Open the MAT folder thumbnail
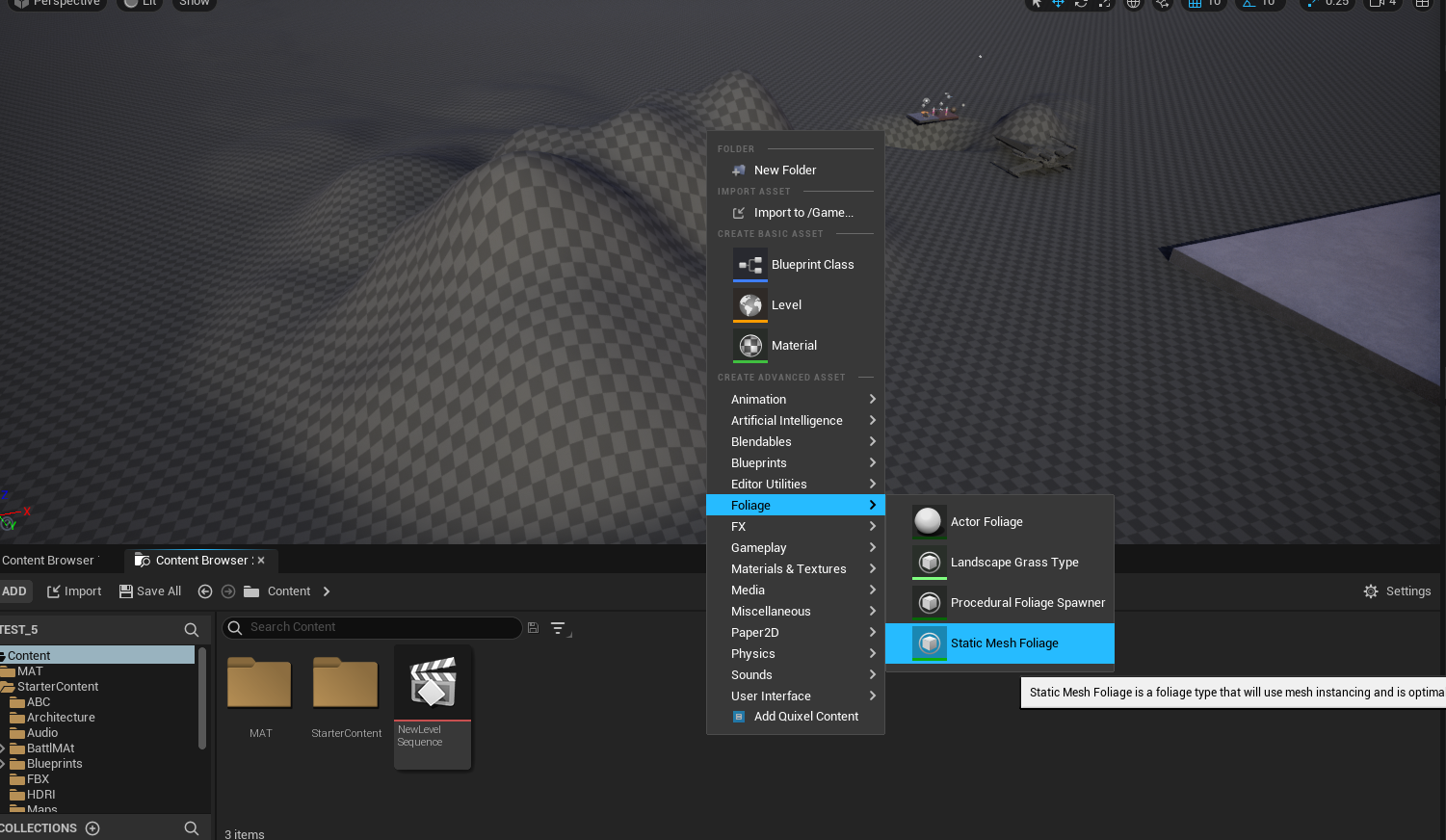The image size is (1446, 840). point(259,683)
